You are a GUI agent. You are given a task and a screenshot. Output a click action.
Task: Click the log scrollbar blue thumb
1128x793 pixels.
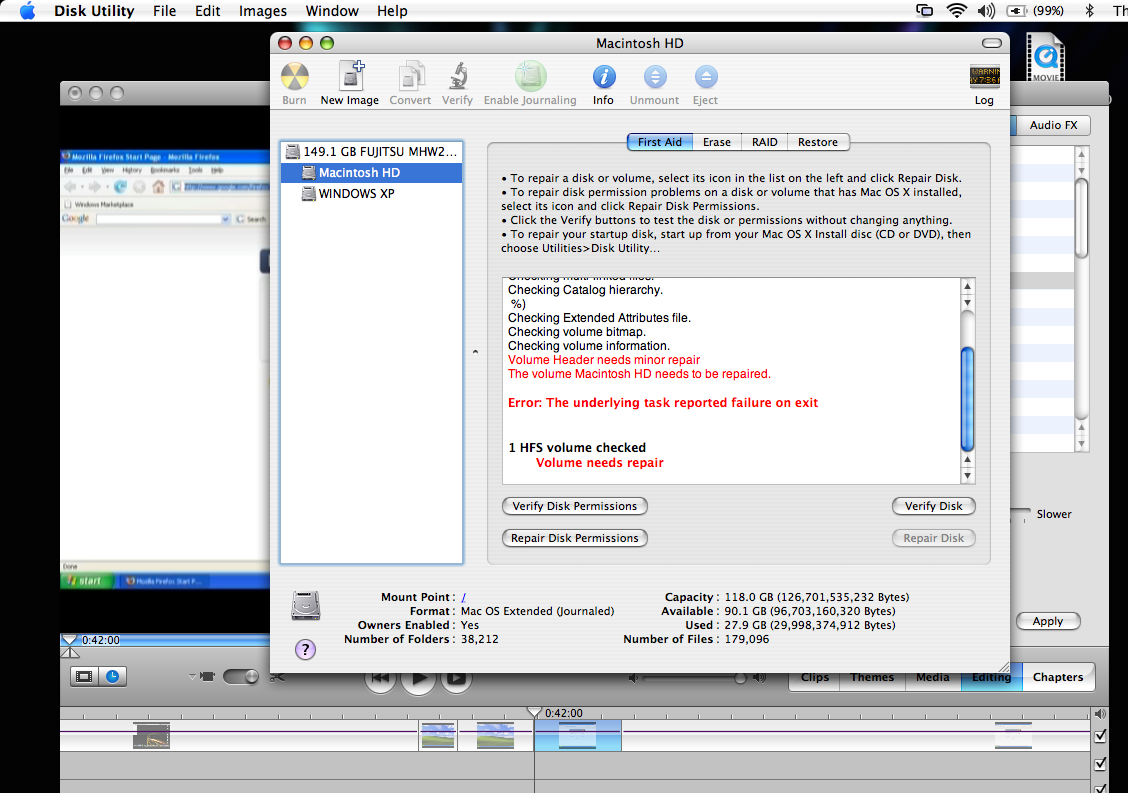(968, 399)
